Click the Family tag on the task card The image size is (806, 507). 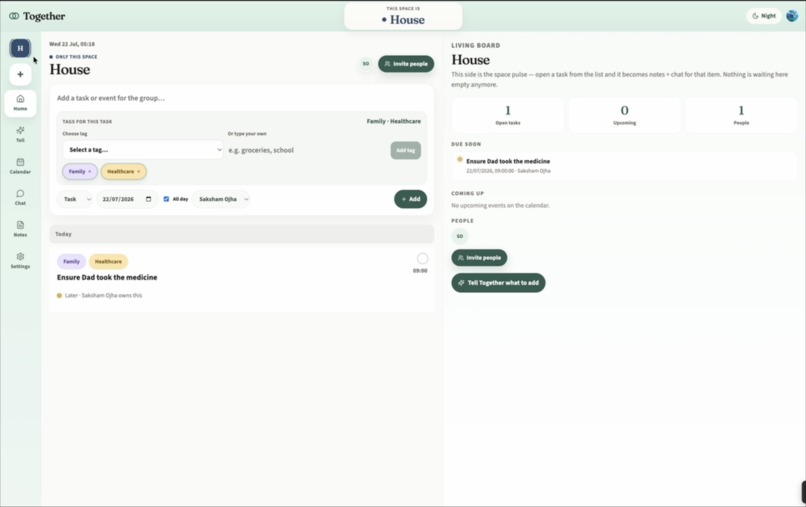[71, 261]
